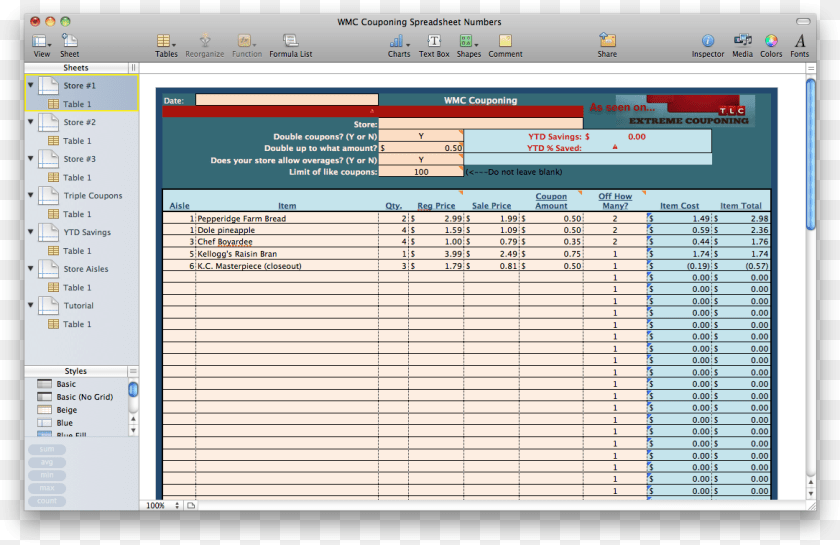Screen dimensions: 840x545
Task: Apply the Basic table style
Action: point(66,384)
